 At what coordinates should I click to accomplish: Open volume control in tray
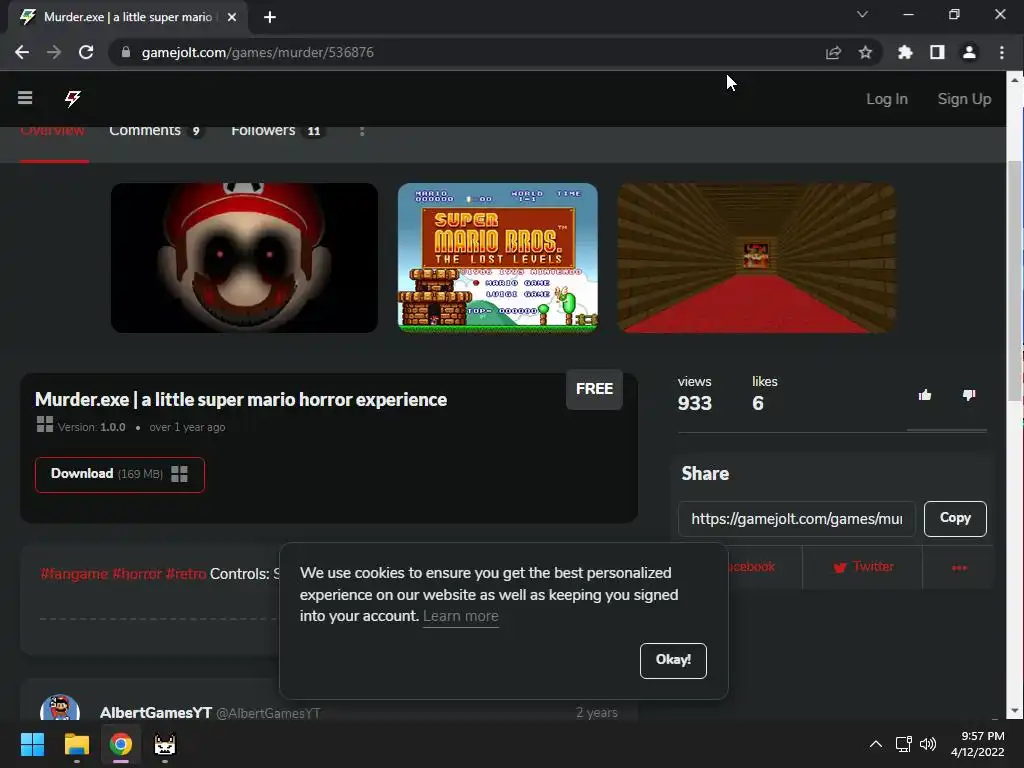tap(927, 744)
